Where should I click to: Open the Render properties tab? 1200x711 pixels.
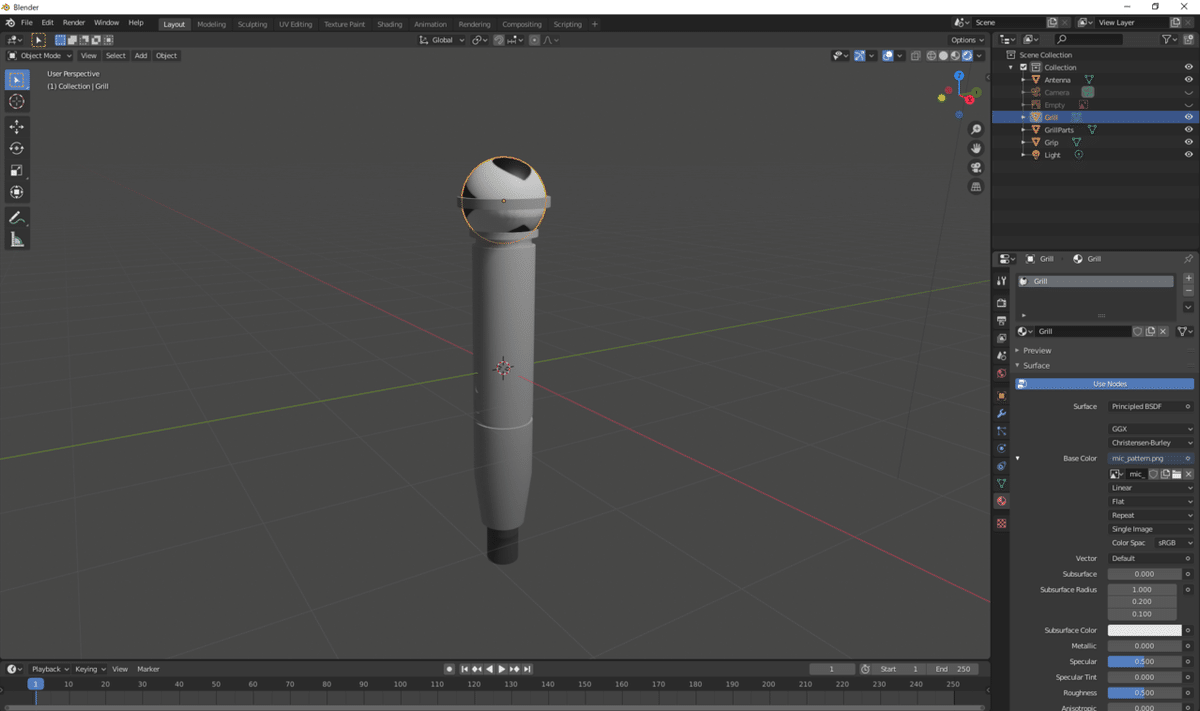pyautogui.click(x=1001, y=303)
